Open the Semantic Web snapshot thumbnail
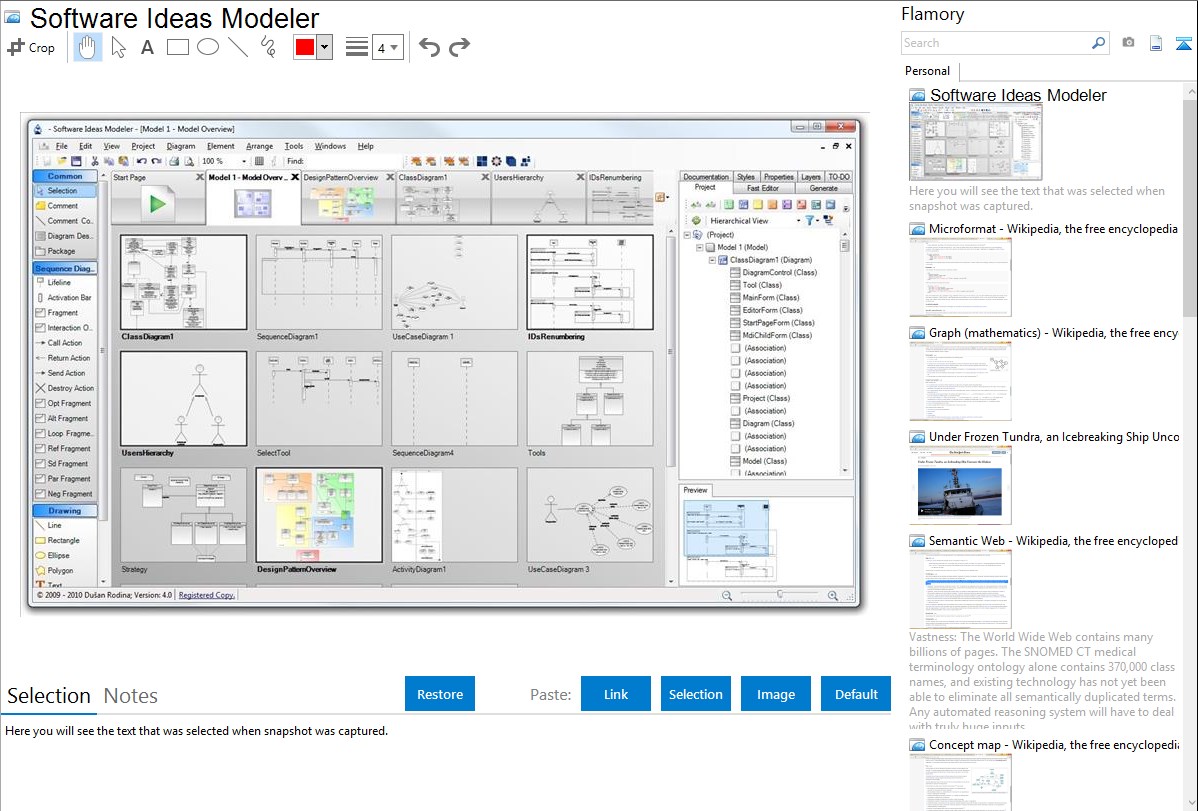The height and width of the screenshot is (811, 1198). click(960, 589)
